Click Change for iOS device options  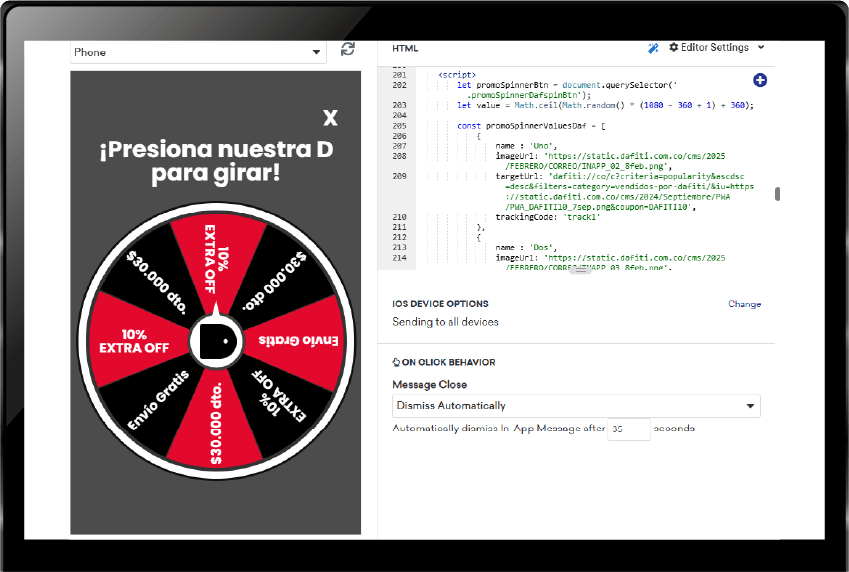[x=744, y=304]
